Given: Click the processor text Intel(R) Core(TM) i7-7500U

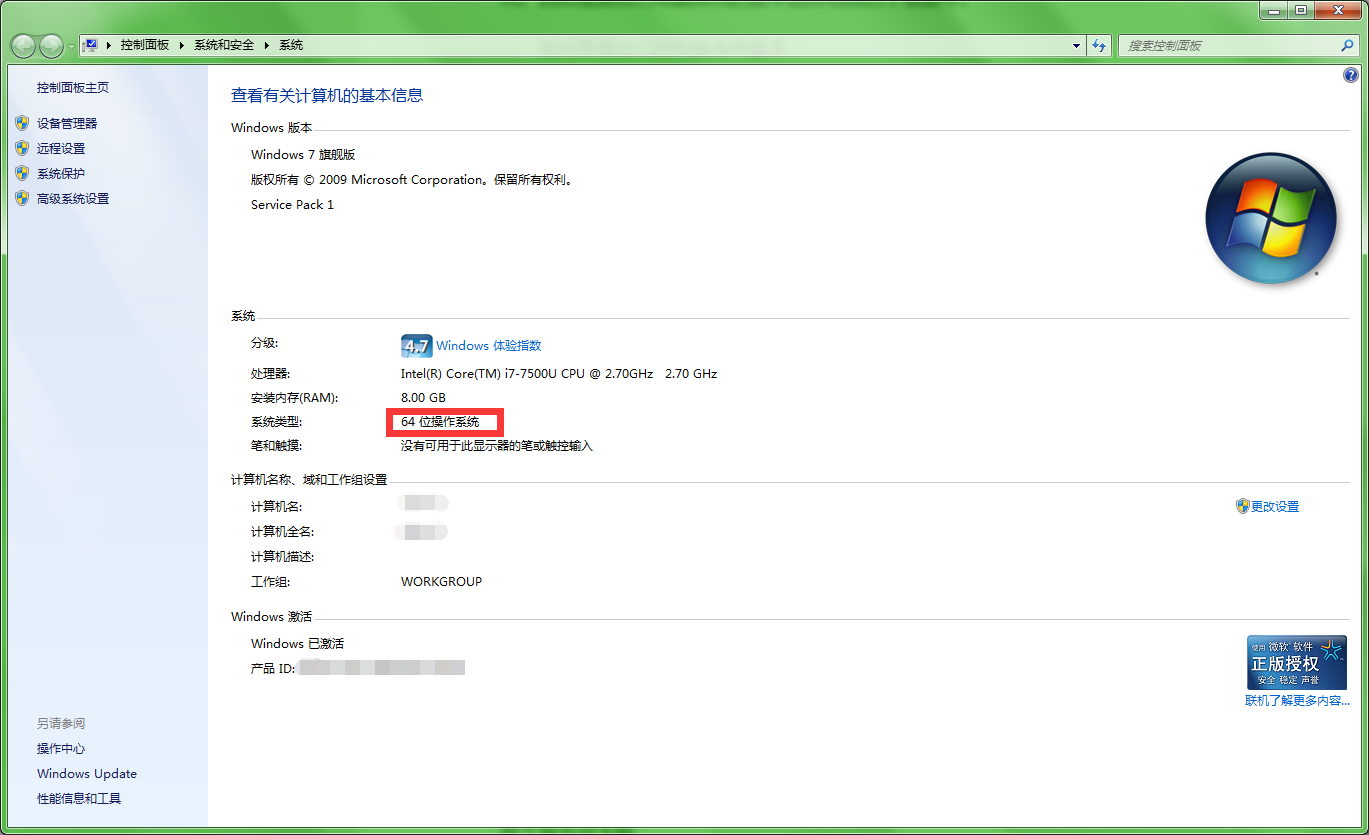Looking at the screenshot, I should tap(559, 374).
